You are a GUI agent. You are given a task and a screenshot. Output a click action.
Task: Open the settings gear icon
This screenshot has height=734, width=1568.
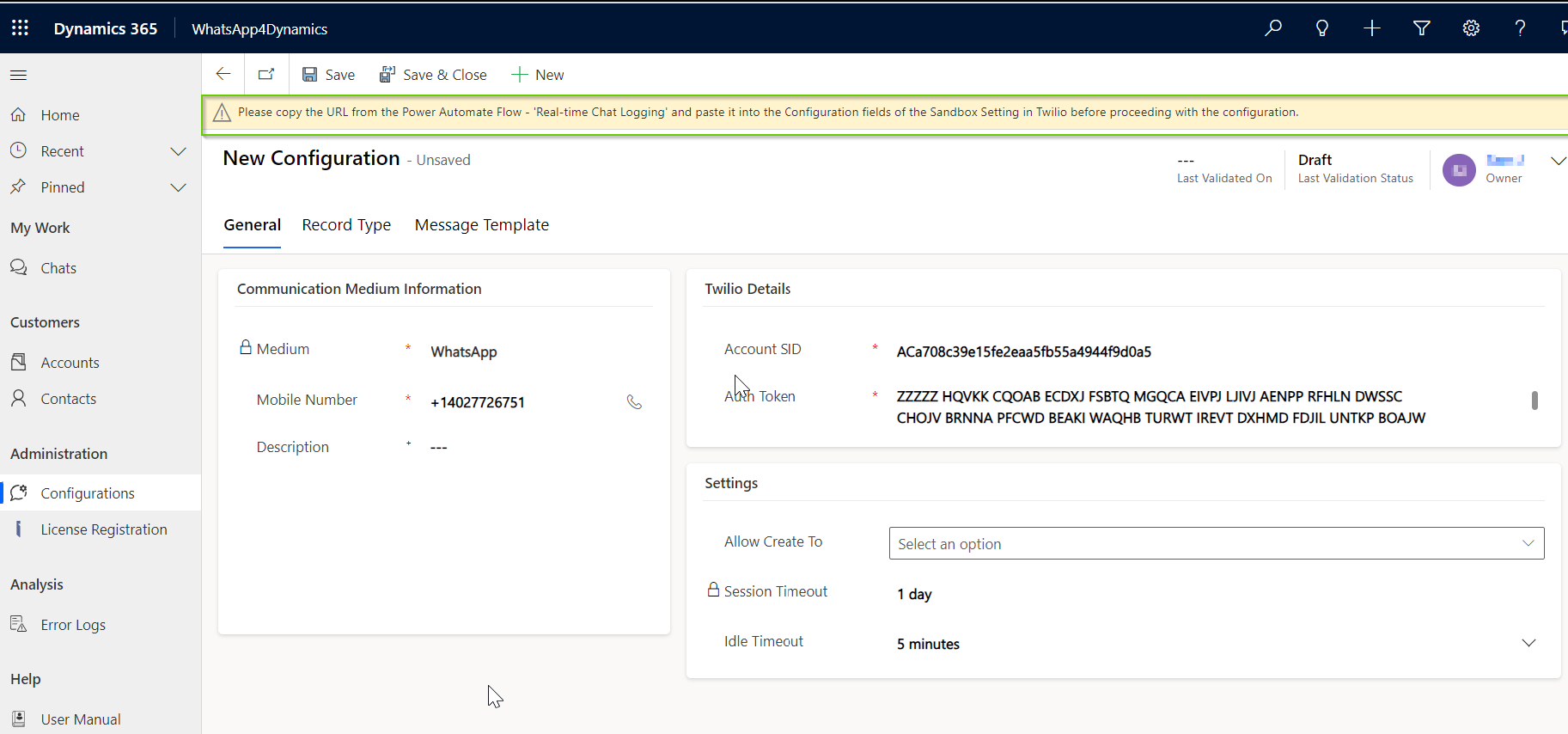coord(1471,28)
